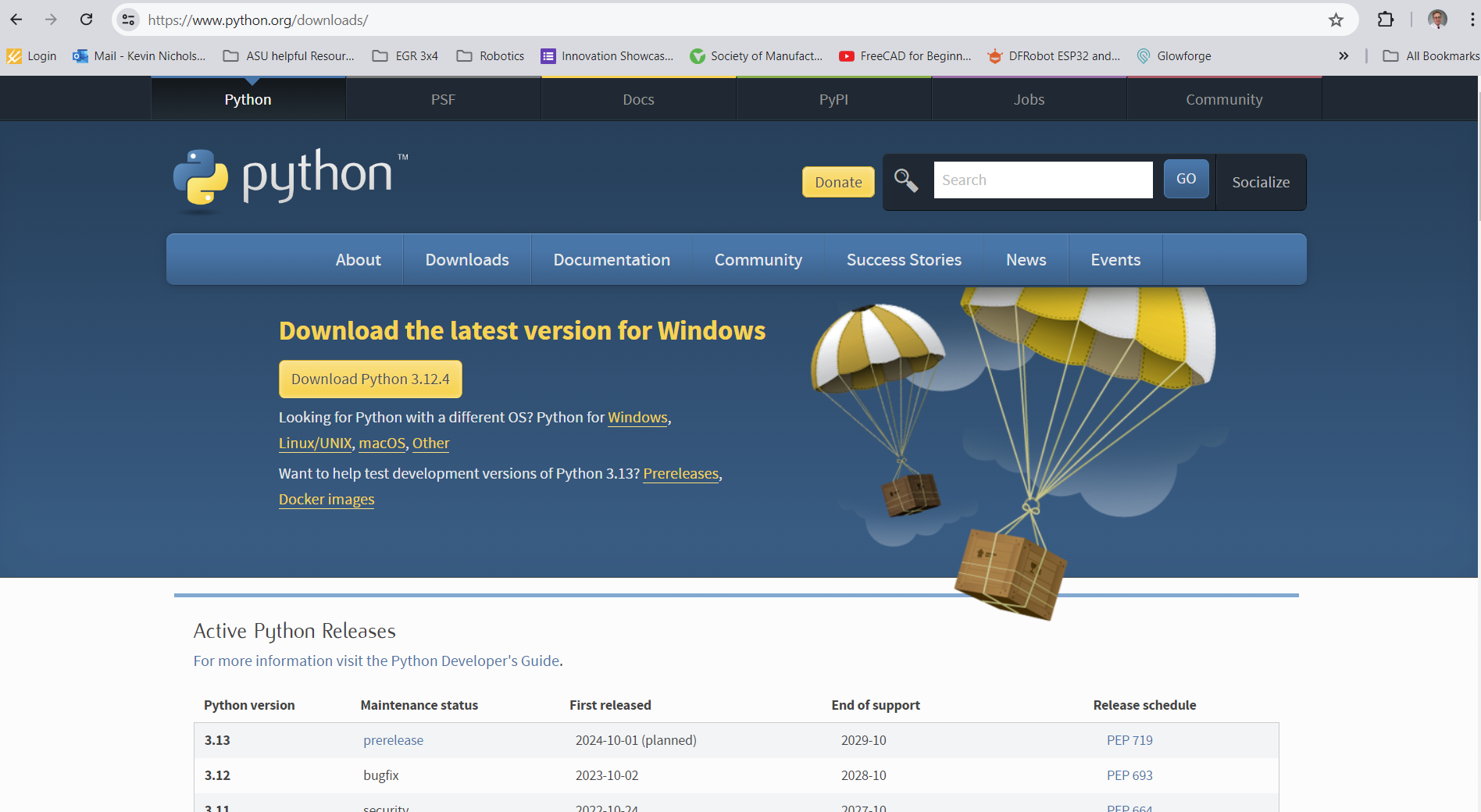This screenshot has height=812, width=1481.
Task: Open the DFRobot ESP32 bookmark
Action: click(x=1054, y=56)
